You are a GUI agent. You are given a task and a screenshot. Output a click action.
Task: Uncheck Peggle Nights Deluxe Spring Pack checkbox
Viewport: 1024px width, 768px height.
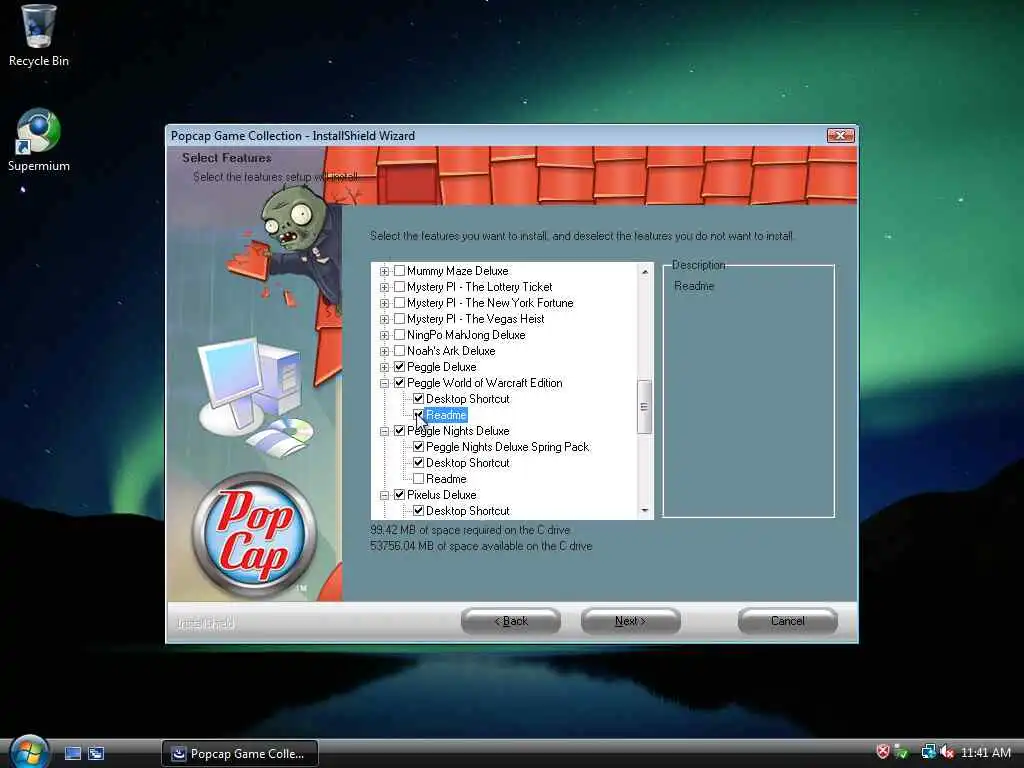click(419, 447)
